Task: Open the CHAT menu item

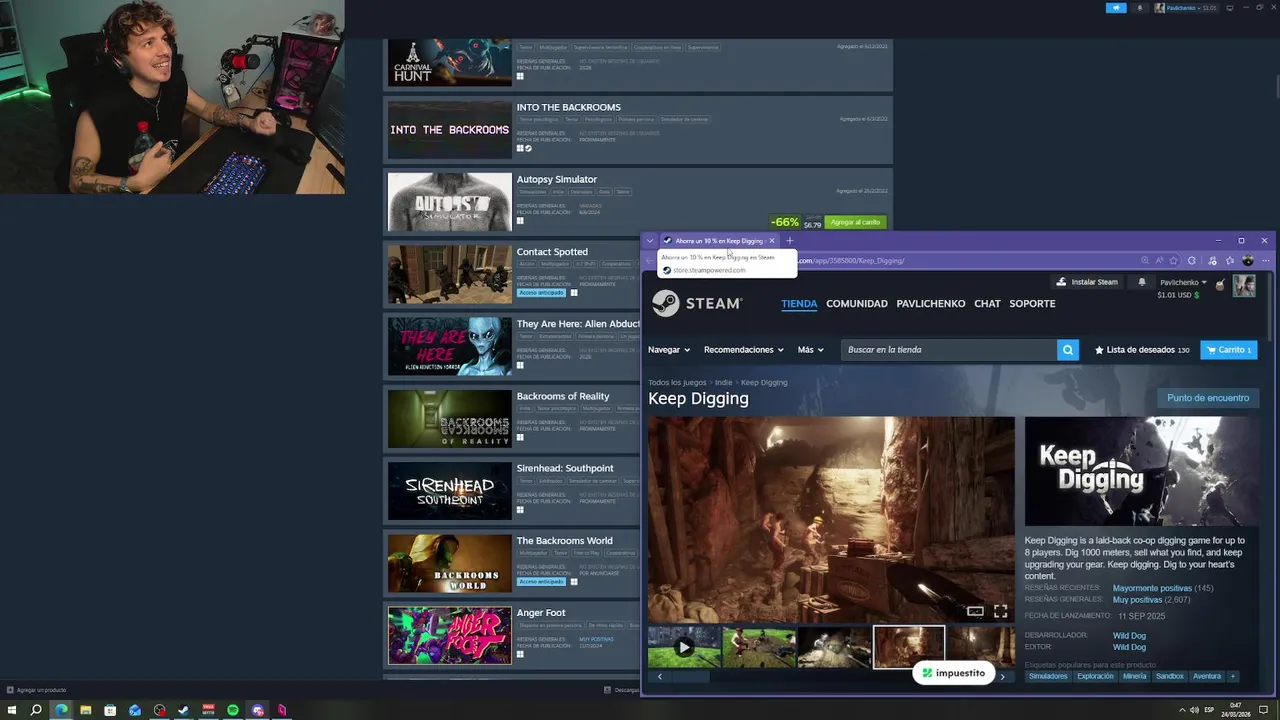Action: (x=987, y=303)
